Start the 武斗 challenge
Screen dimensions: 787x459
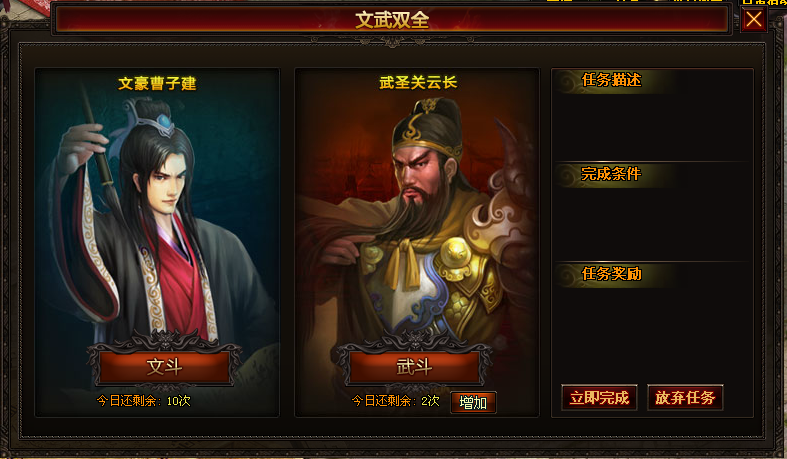point(414,367)
